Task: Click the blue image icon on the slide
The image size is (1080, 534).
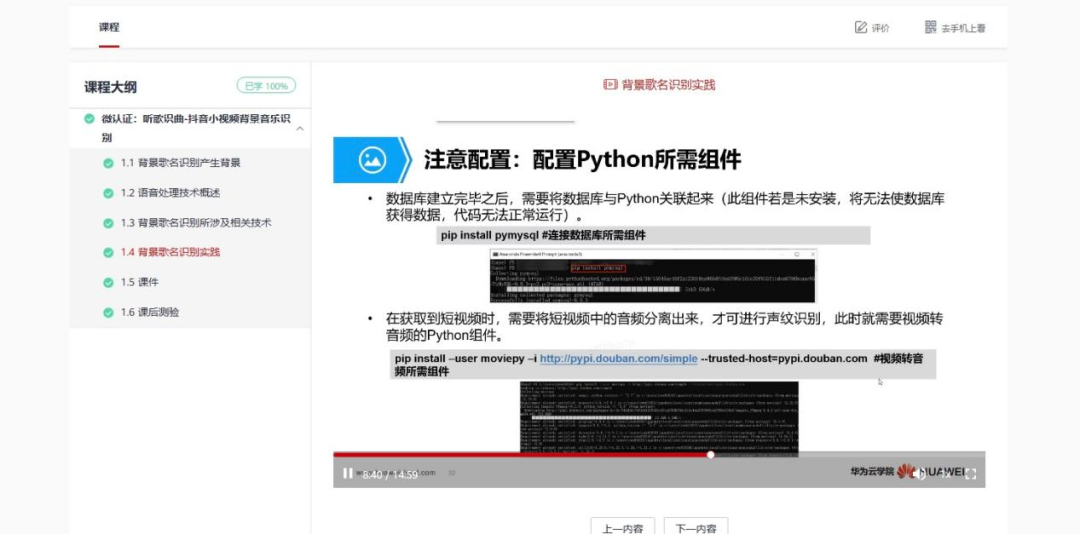Action: (373, 160)
